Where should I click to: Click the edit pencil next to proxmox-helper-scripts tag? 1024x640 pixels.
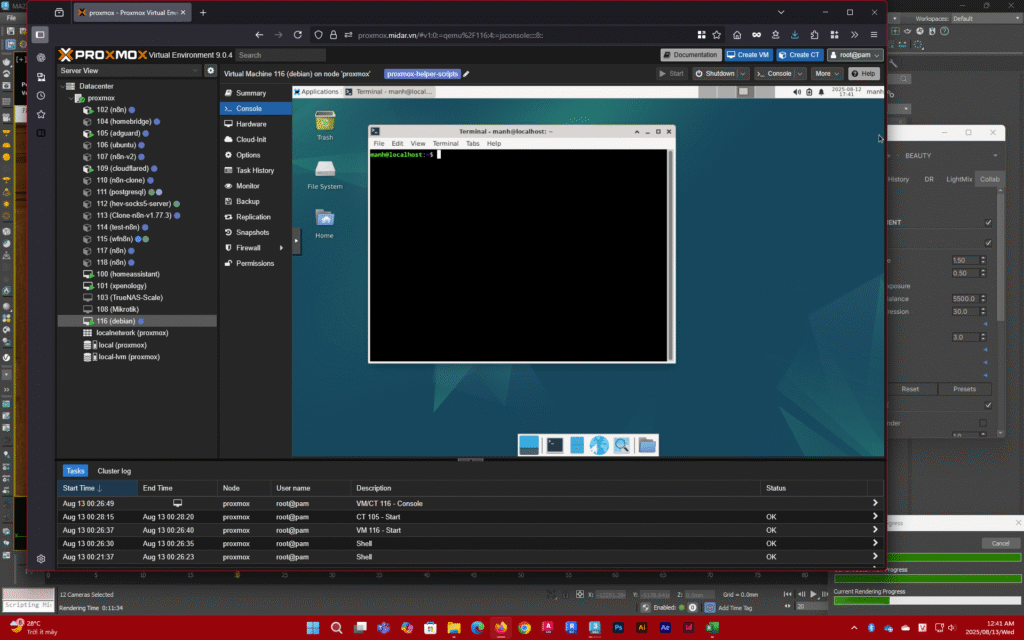click(466, 74)
